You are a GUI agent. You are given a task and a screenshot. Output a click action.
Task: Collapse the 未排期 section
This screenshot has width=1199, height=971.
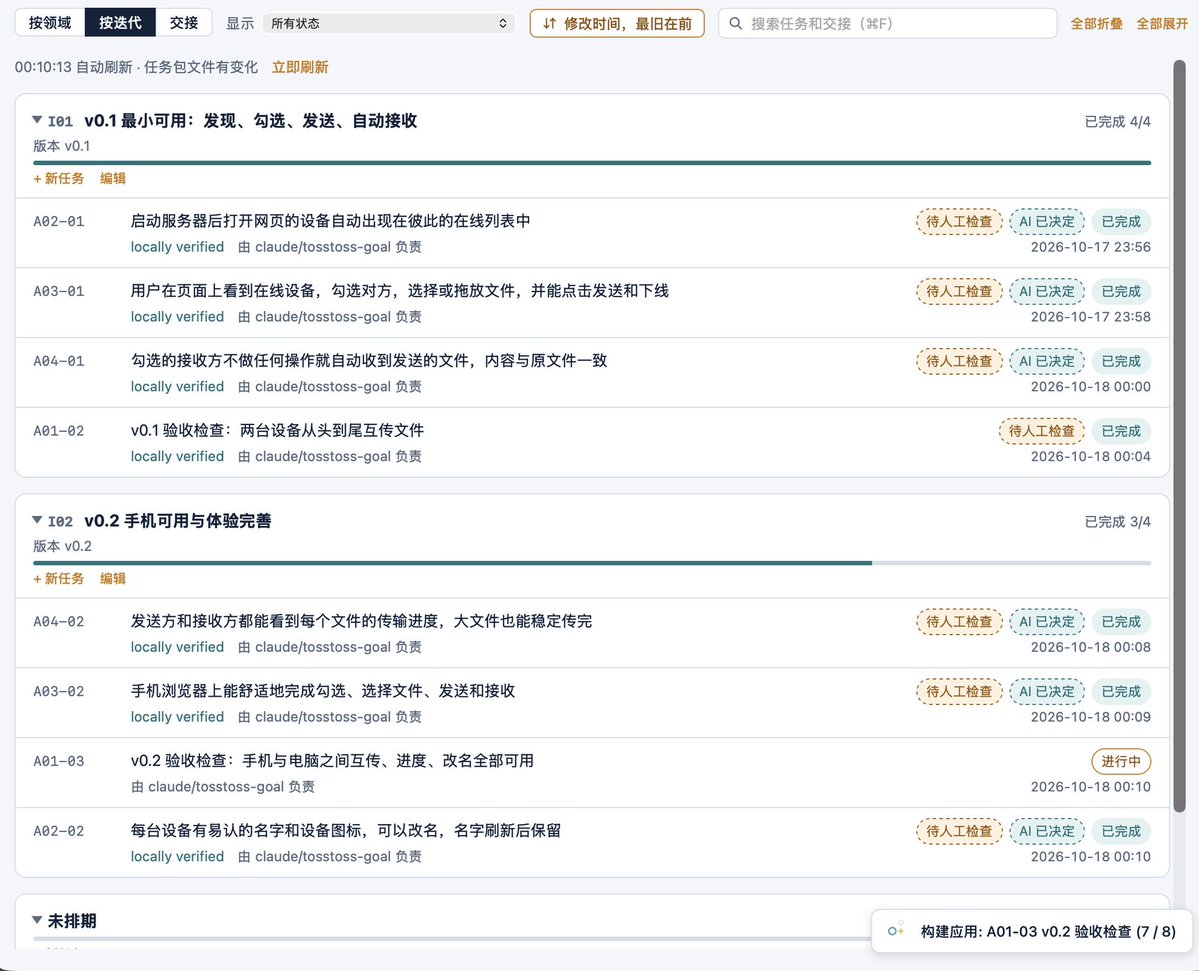[x=37, y=920]
